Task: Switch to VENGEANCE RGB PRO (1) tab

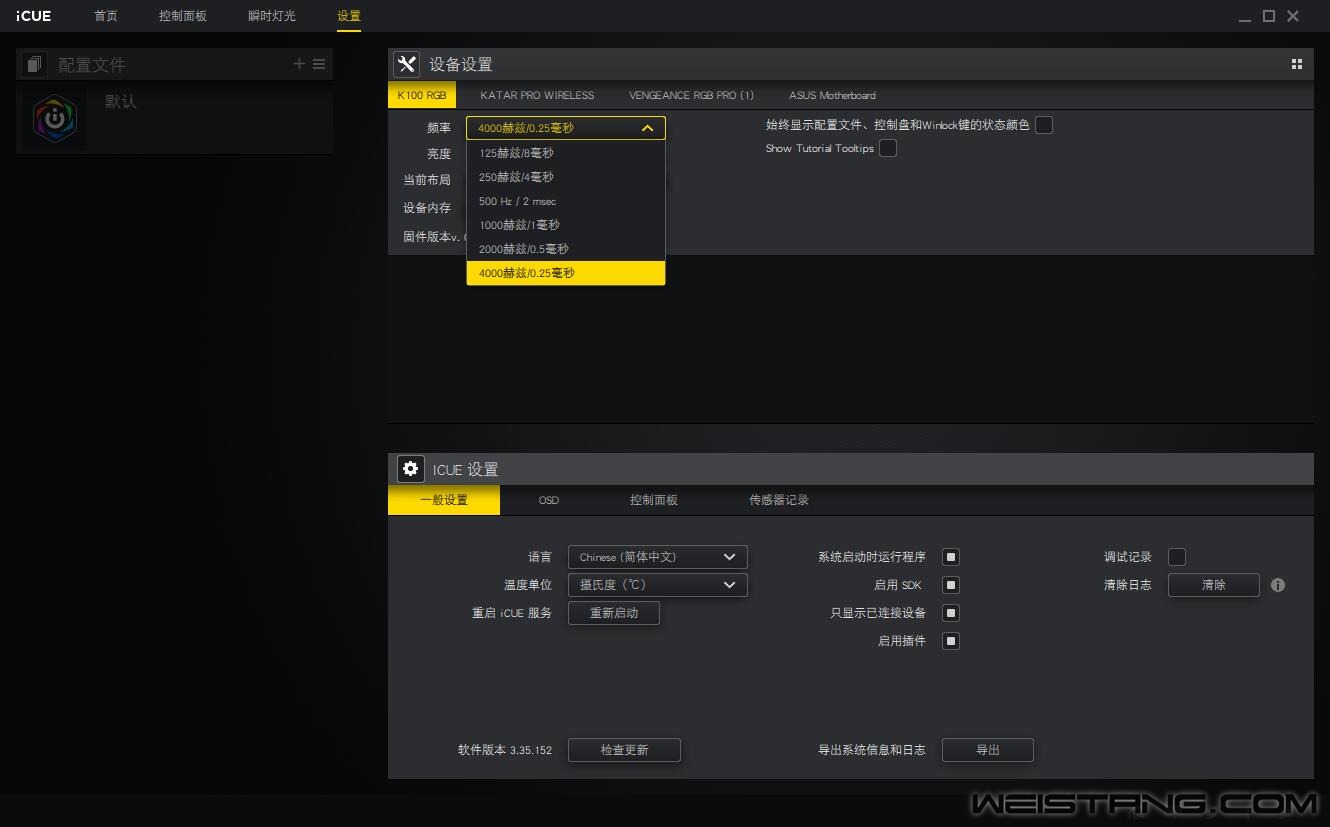Action: 692,95
